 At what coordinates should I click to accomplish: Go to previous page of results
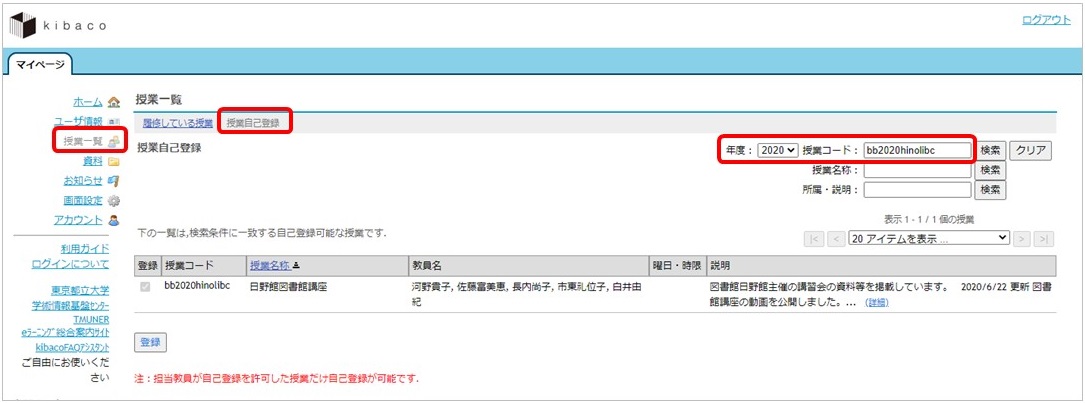836,238
